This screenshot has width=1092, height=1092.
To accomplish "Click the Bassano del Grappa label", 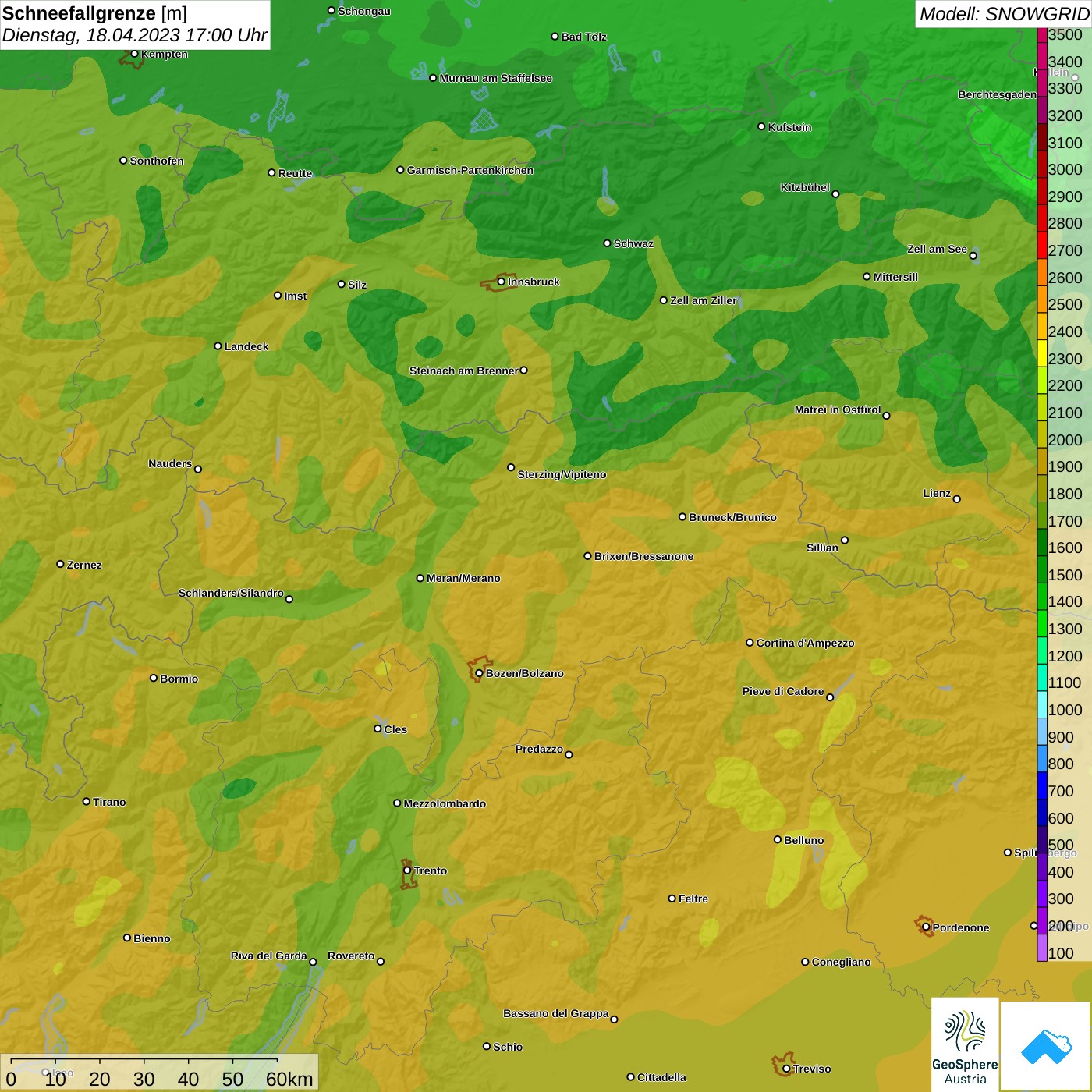I will [x=555, y=1013].
